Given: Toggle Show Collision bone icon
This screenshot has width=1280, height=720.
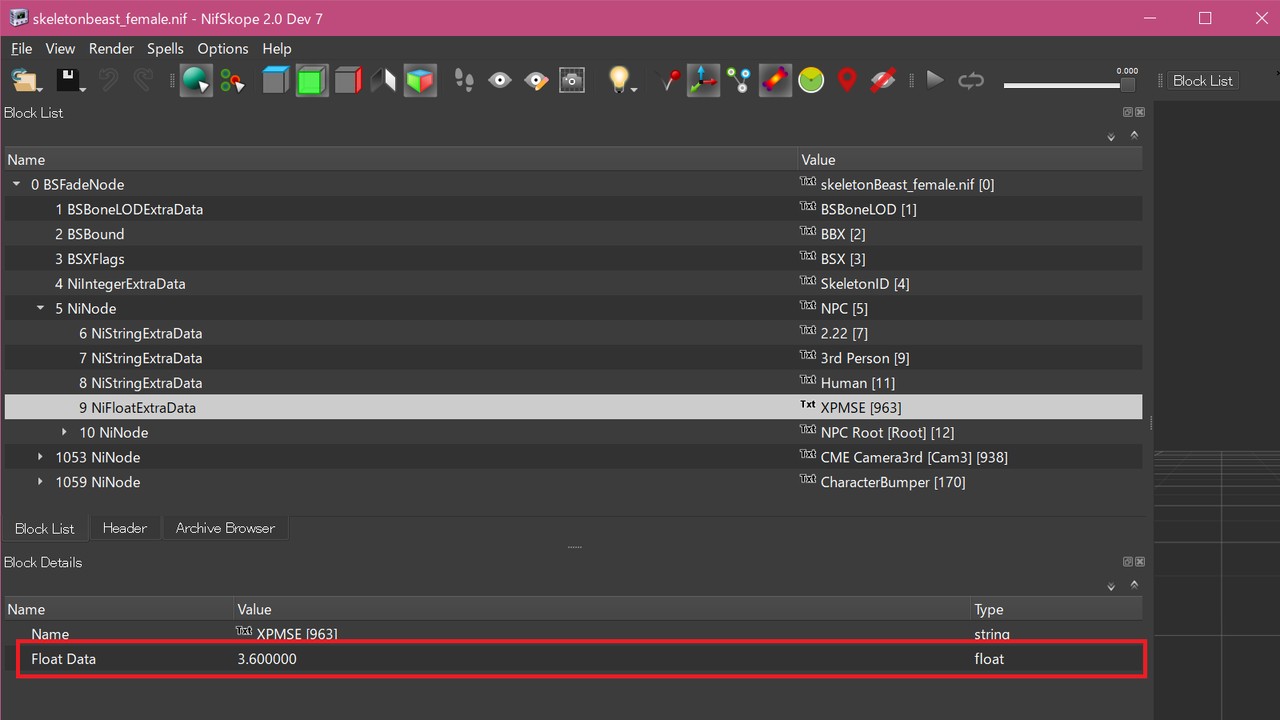Looking at the screenshot, I should 776,81.
